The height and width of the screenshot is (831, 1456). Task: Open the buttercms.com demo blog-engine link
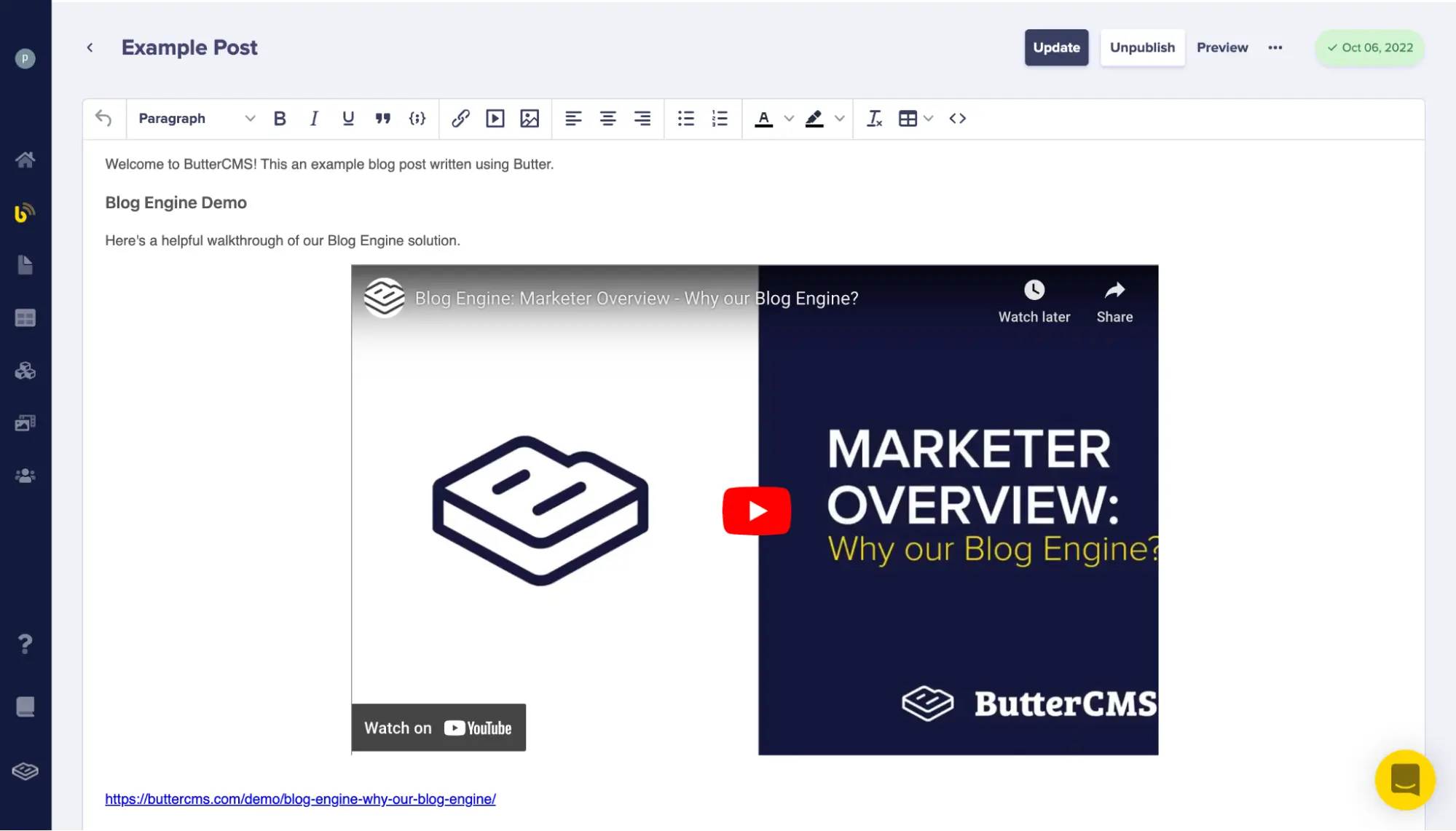(x=300, y=799)
